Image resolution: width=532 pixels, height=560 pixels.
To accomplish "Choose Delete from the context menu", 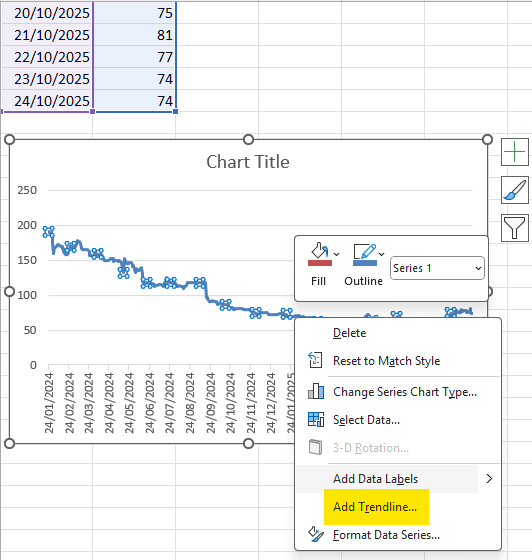I will coord(350,333).
